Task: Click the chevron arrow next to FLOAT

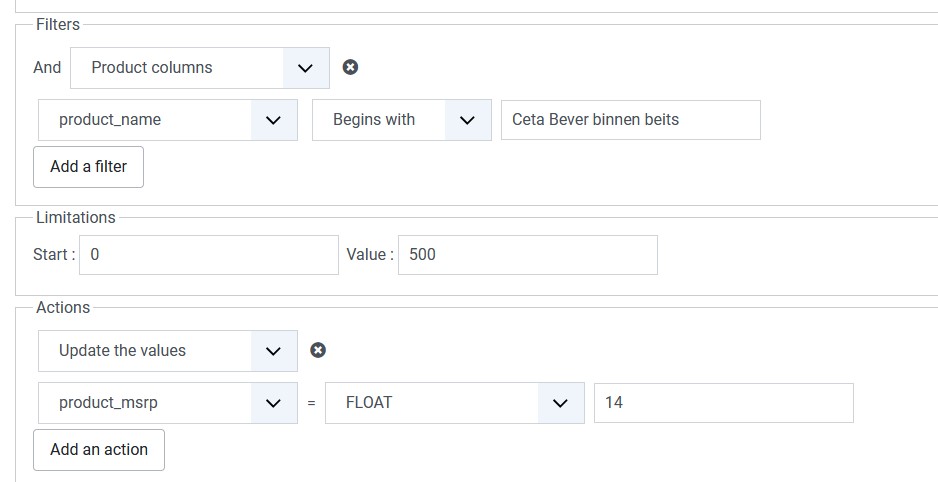Action: [x=560, y=403]
